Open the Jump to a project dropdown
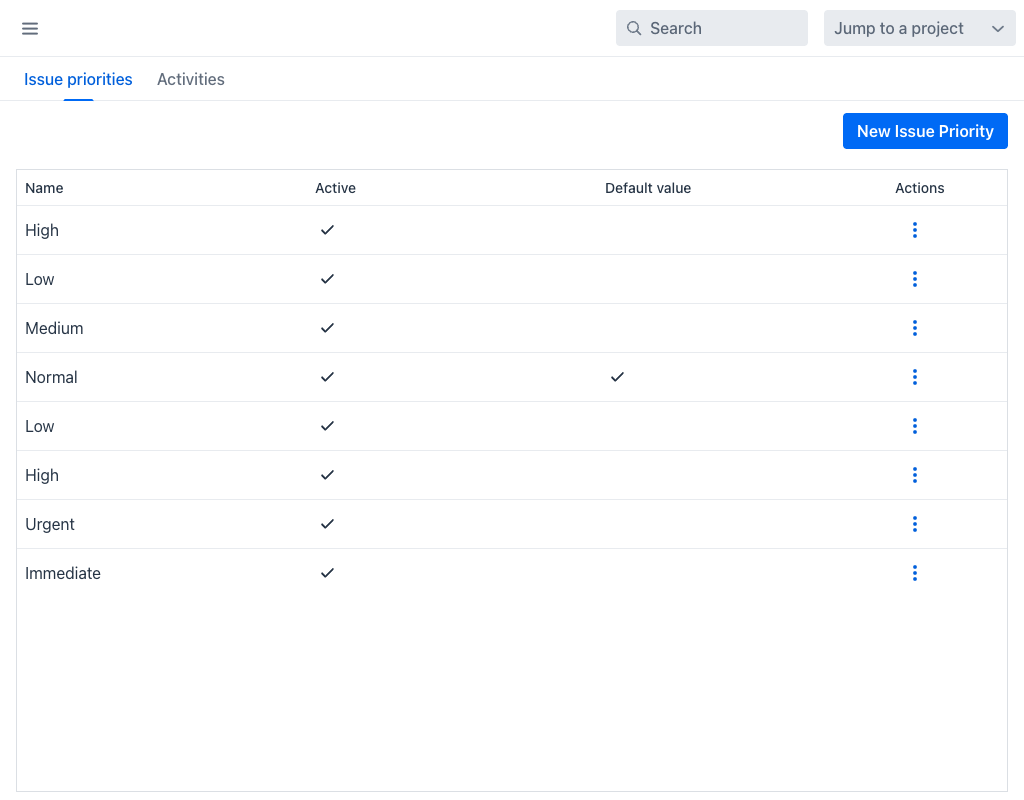This screenshot has width=1024, height=800. click(920, 28)
